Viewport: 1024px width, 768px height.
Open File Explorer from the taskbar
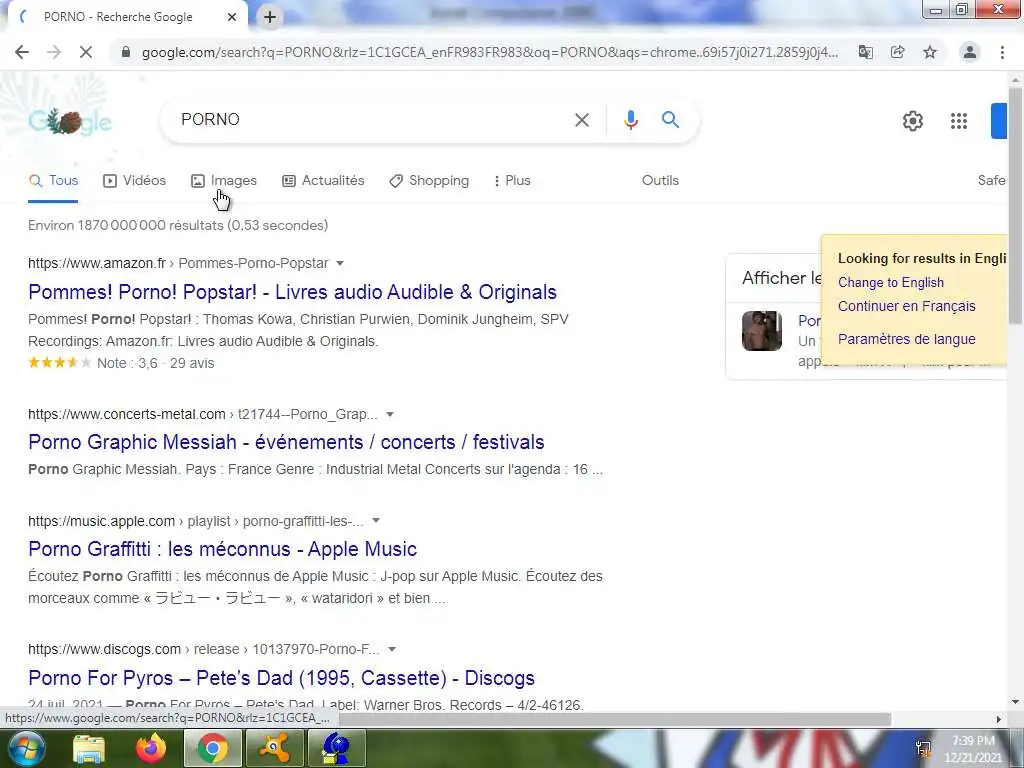pos(89,748)
